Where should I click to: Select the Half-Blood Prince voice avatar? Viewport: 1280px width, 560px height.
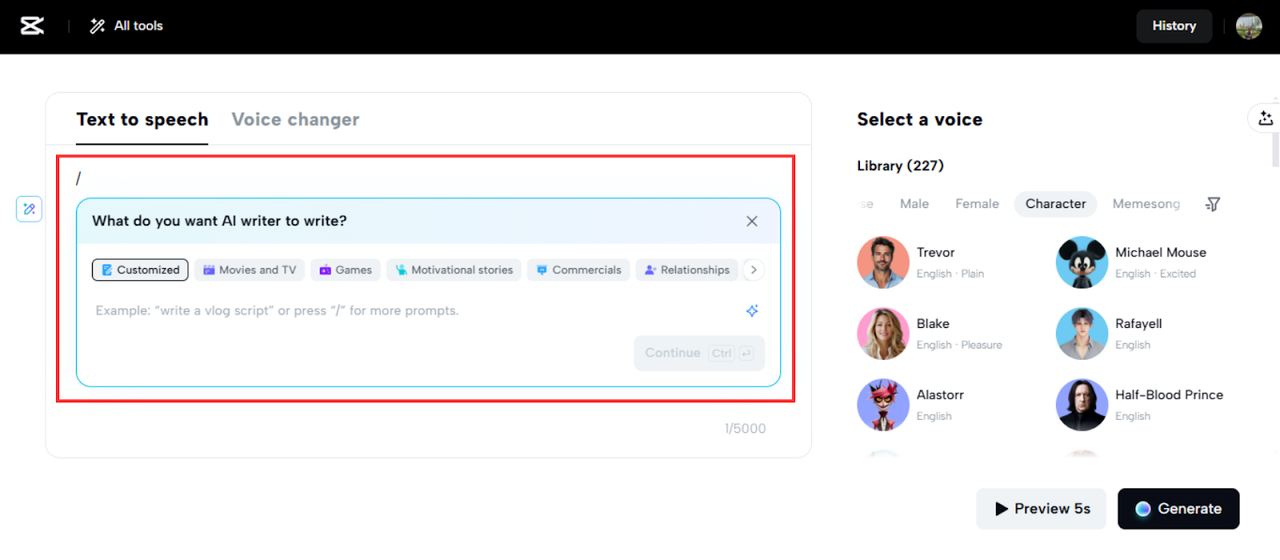pyautogui.click(x=1082, y=405)
